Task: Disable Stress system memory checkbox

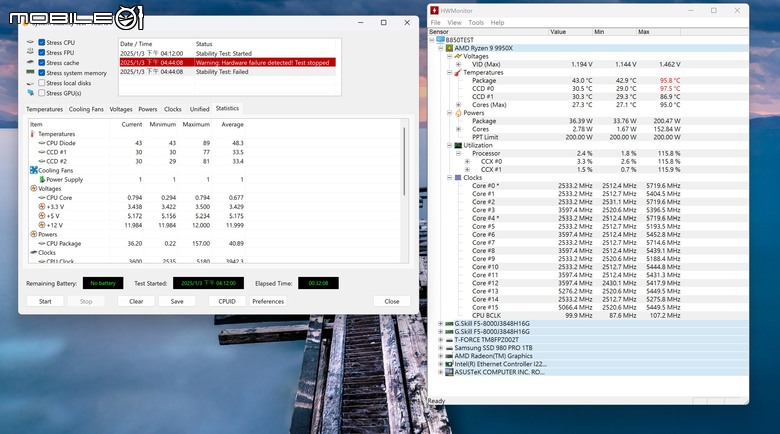Action: 42,73
